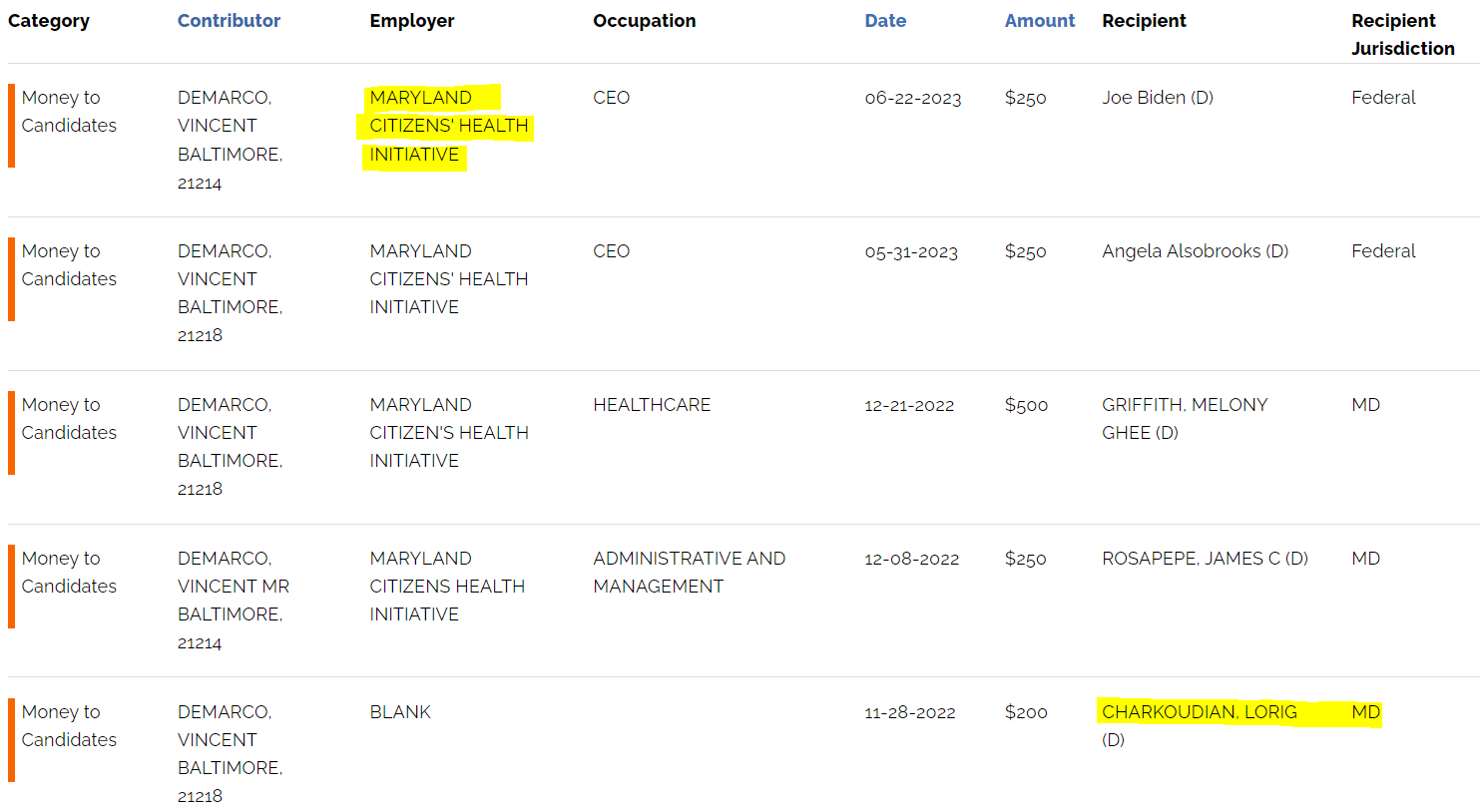The image size is (1480, 812).
Task: Sort table by Amount column header
Action: point(1039,21)
